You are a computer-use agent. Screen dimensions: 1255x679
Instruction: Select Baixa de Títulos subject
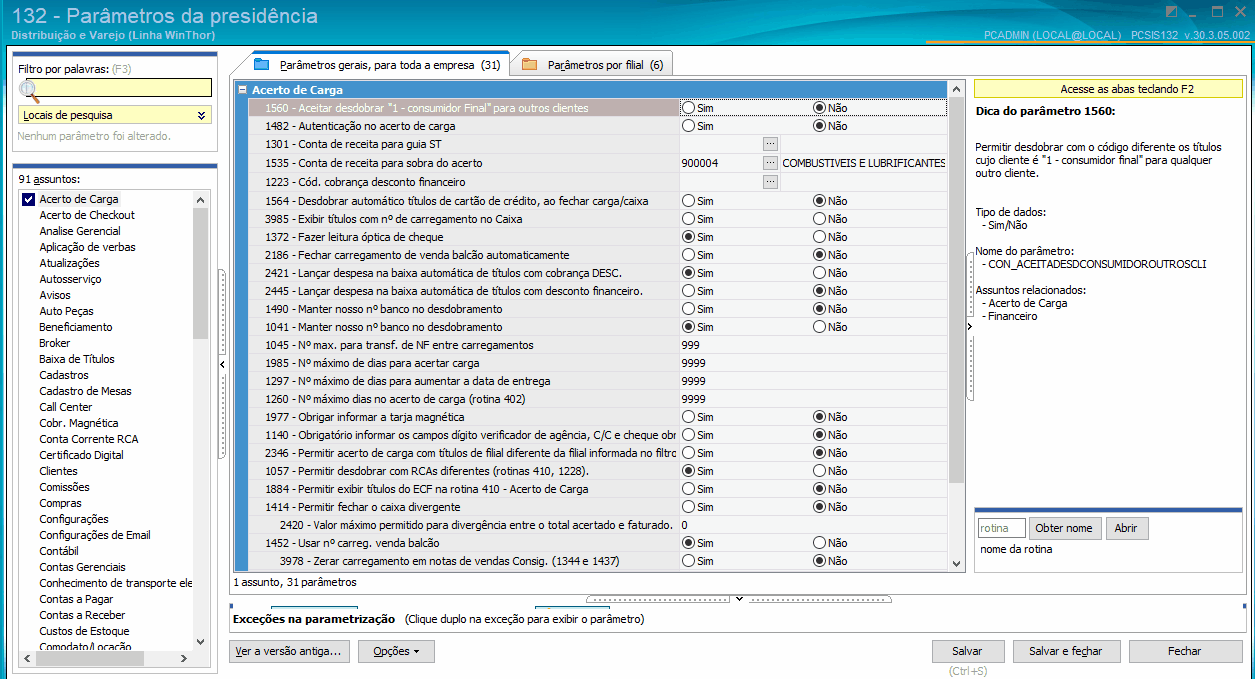pos(77,359)
